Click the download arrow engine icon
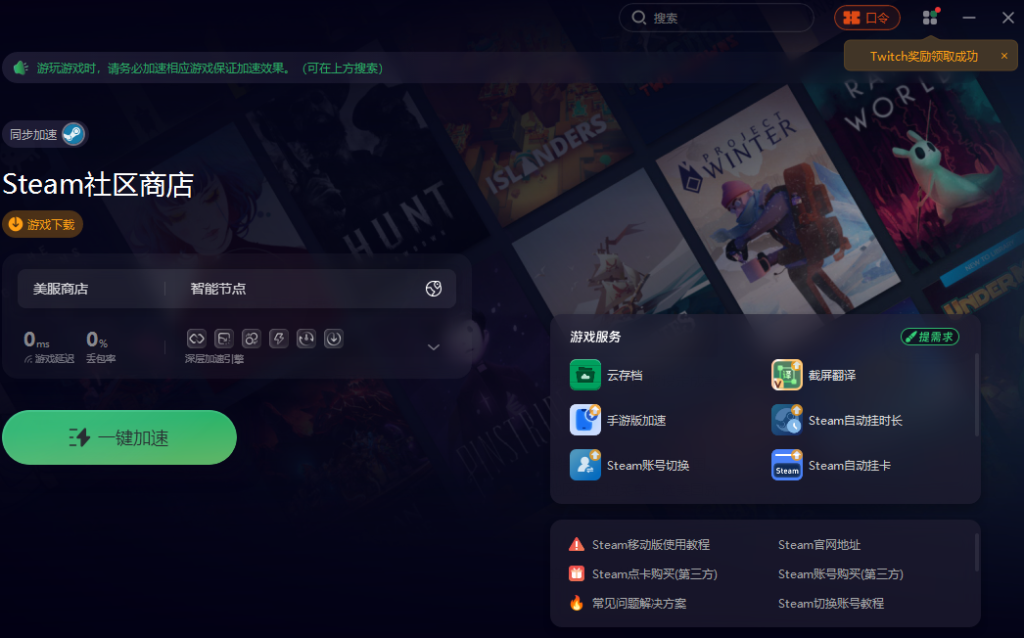The width and height of the screenshot is (1024, 638). pyautogui.click(x=334, y=338)
